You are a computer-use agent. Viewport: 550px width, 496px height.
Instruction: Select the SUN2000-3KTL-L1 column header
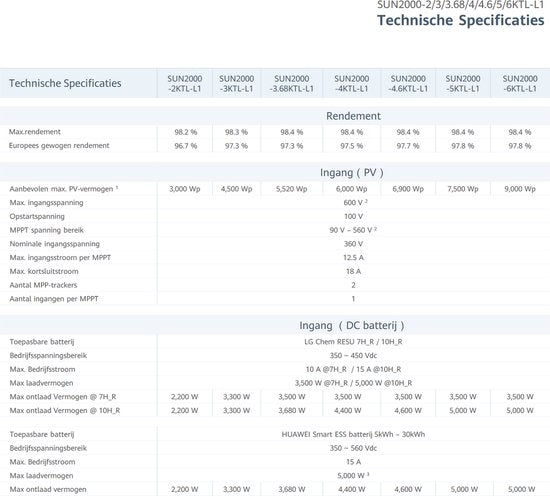point(236,83)
